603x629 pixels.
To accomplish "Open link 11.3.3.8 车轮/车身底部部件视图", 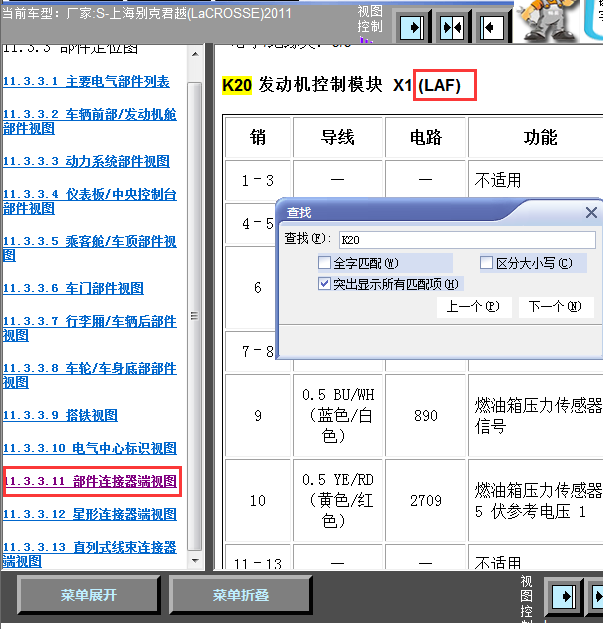I will 89,375.
